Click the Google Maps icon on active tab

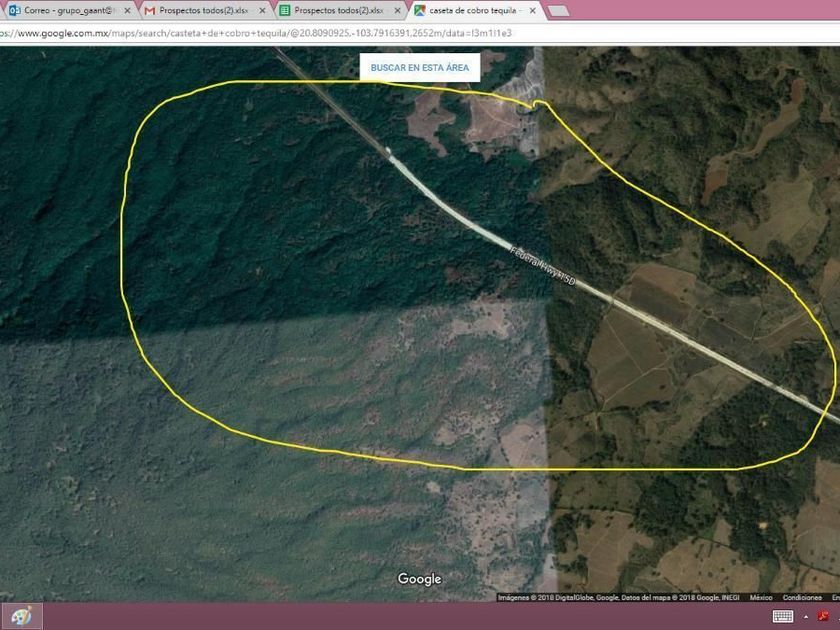tap(419, 10)
